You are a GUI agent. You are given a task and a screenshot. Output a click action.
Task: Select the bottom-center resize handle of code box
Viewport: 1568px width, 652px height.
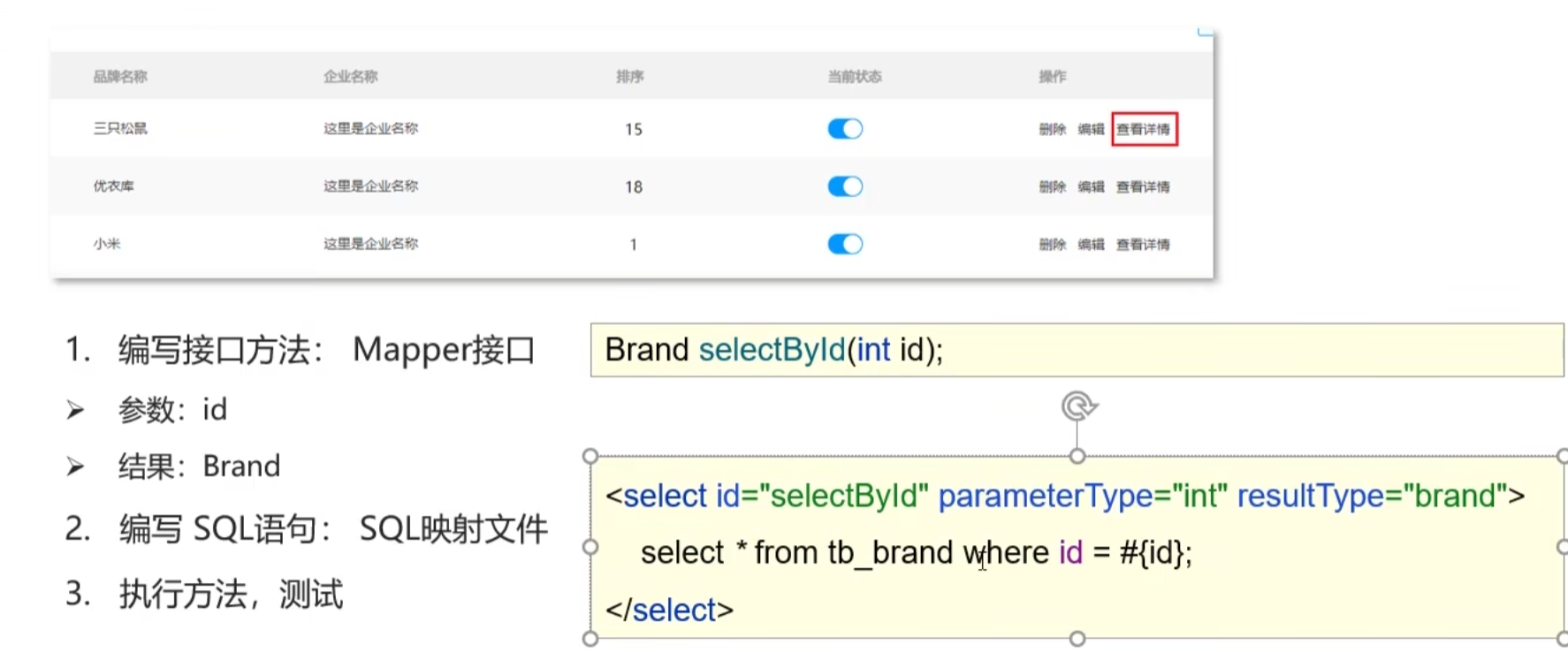pos(1077,638)
